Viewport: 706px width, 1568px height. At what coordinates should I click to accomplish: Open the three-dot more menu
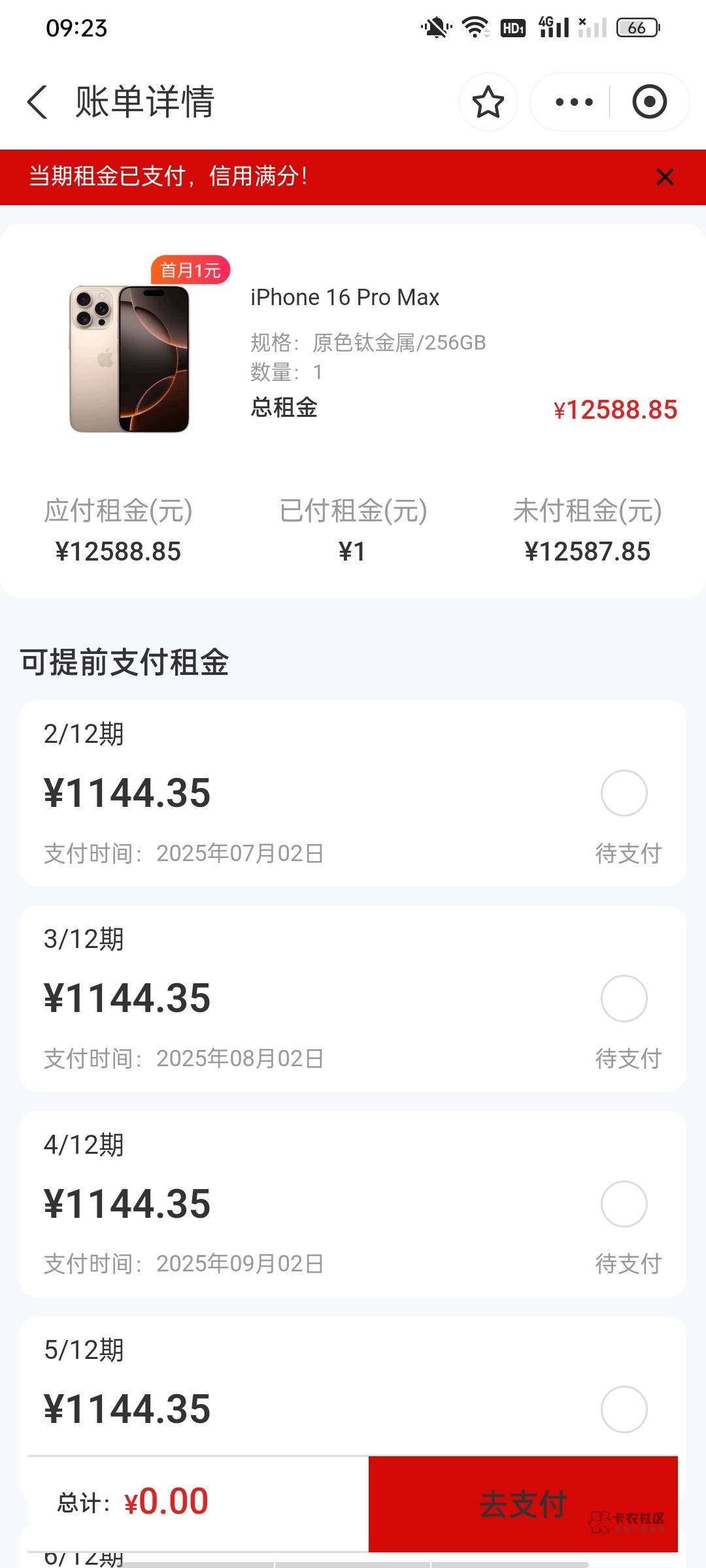point(573,103)
